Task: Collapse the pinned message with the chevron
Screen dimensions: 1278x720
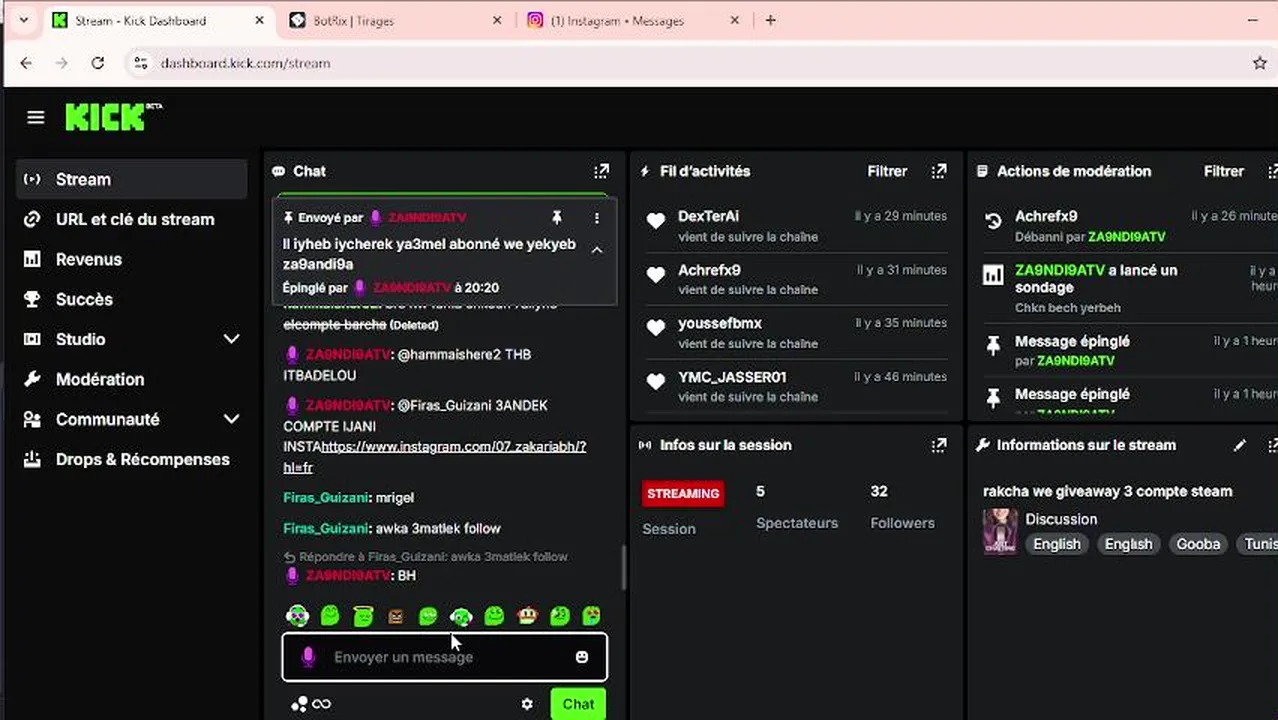Action: click(597, 250)
